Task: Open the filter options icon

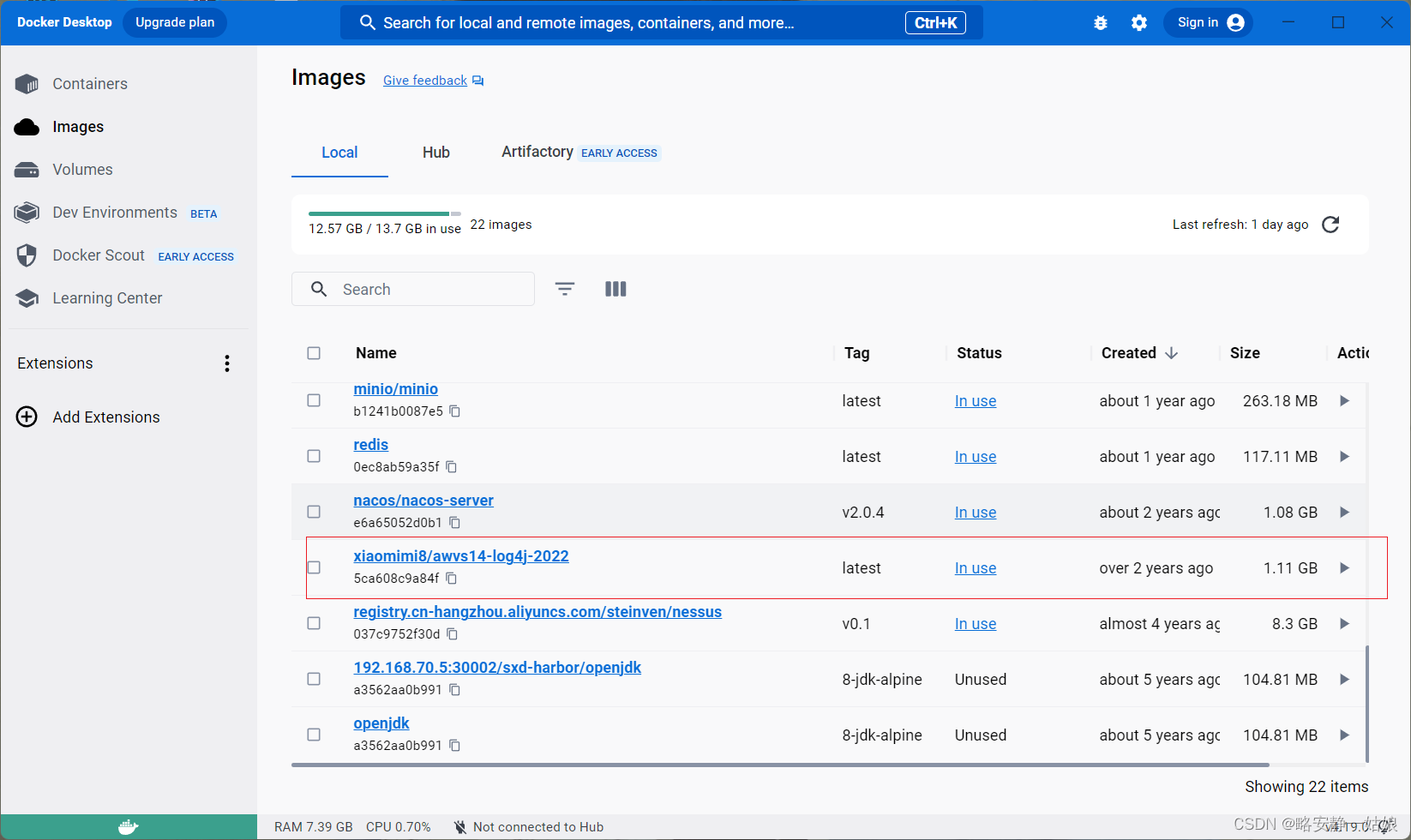Action: [x=565, y=289]
